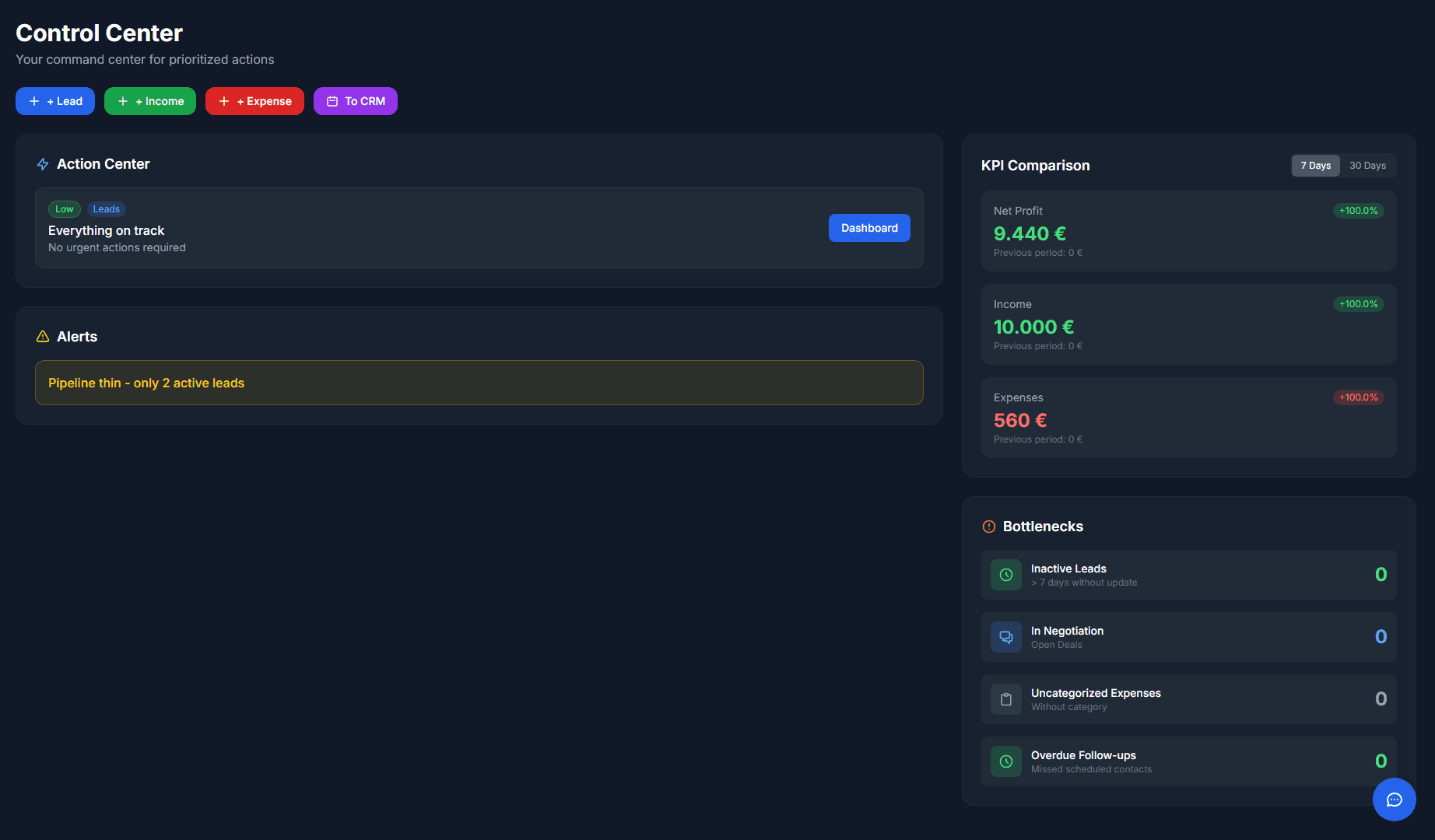Select the 7 Days view
This screenshot has width=1435, height=840.
pos(1315,165)
